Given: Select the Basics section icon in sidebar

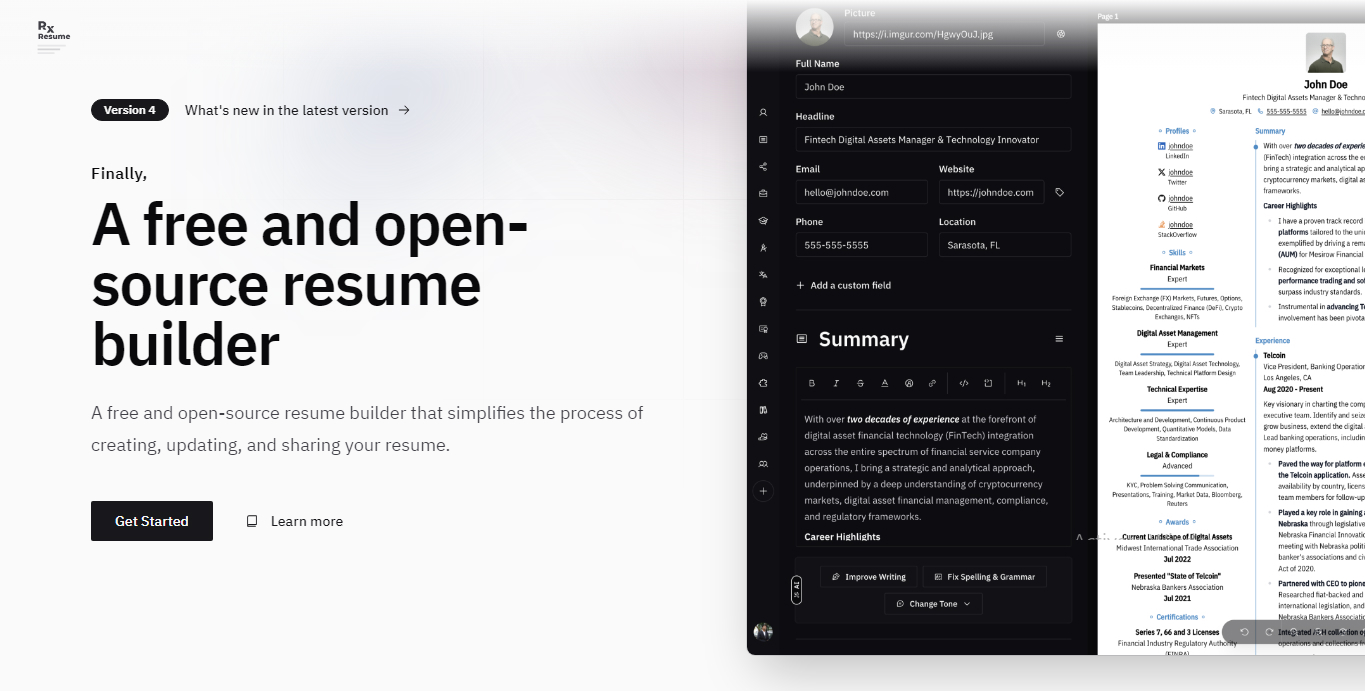Looking at the screenshot, I should tap(762, 112).
